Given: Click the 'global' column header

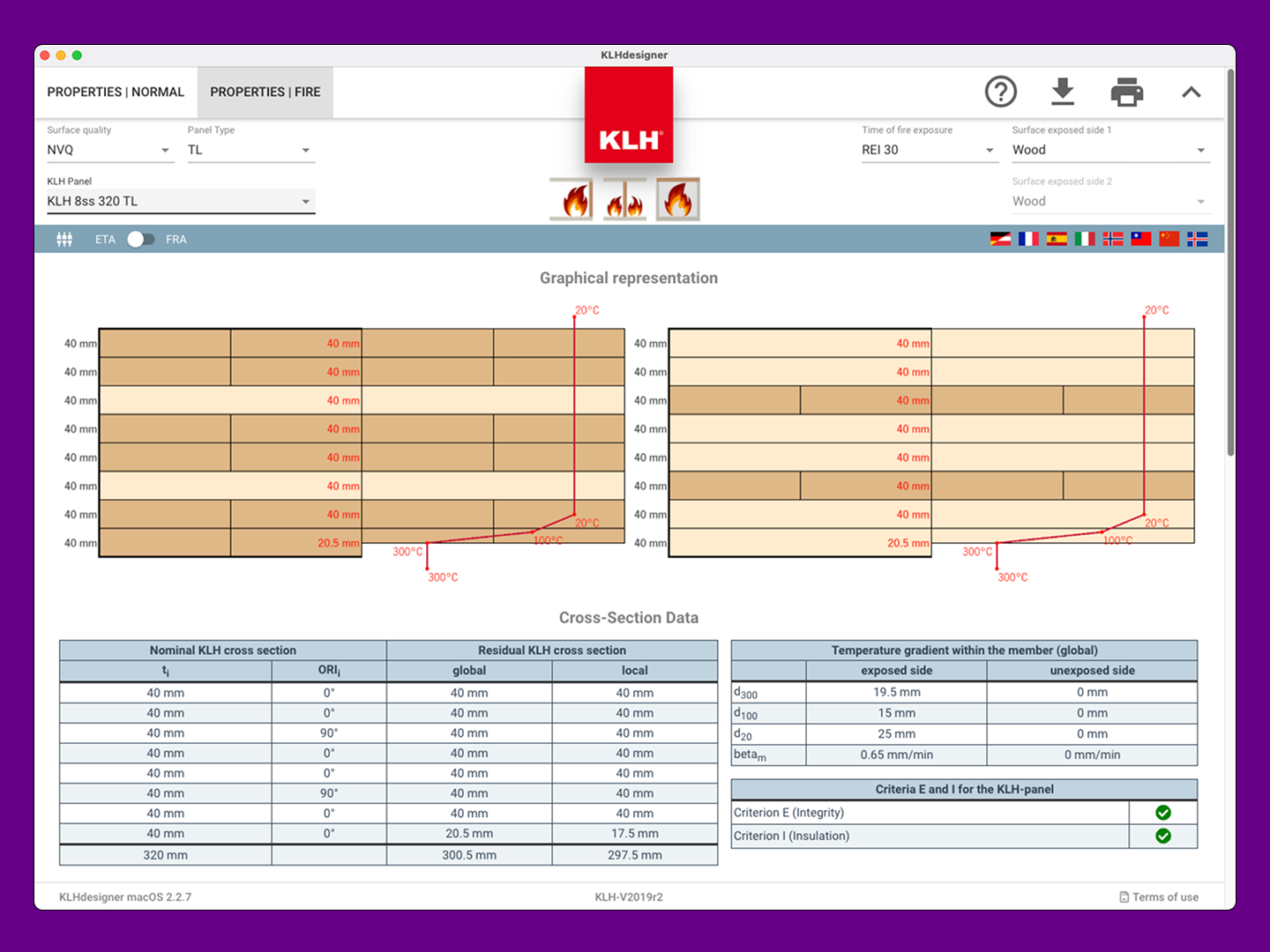Looking at the screenshot, I should [469, 671].
